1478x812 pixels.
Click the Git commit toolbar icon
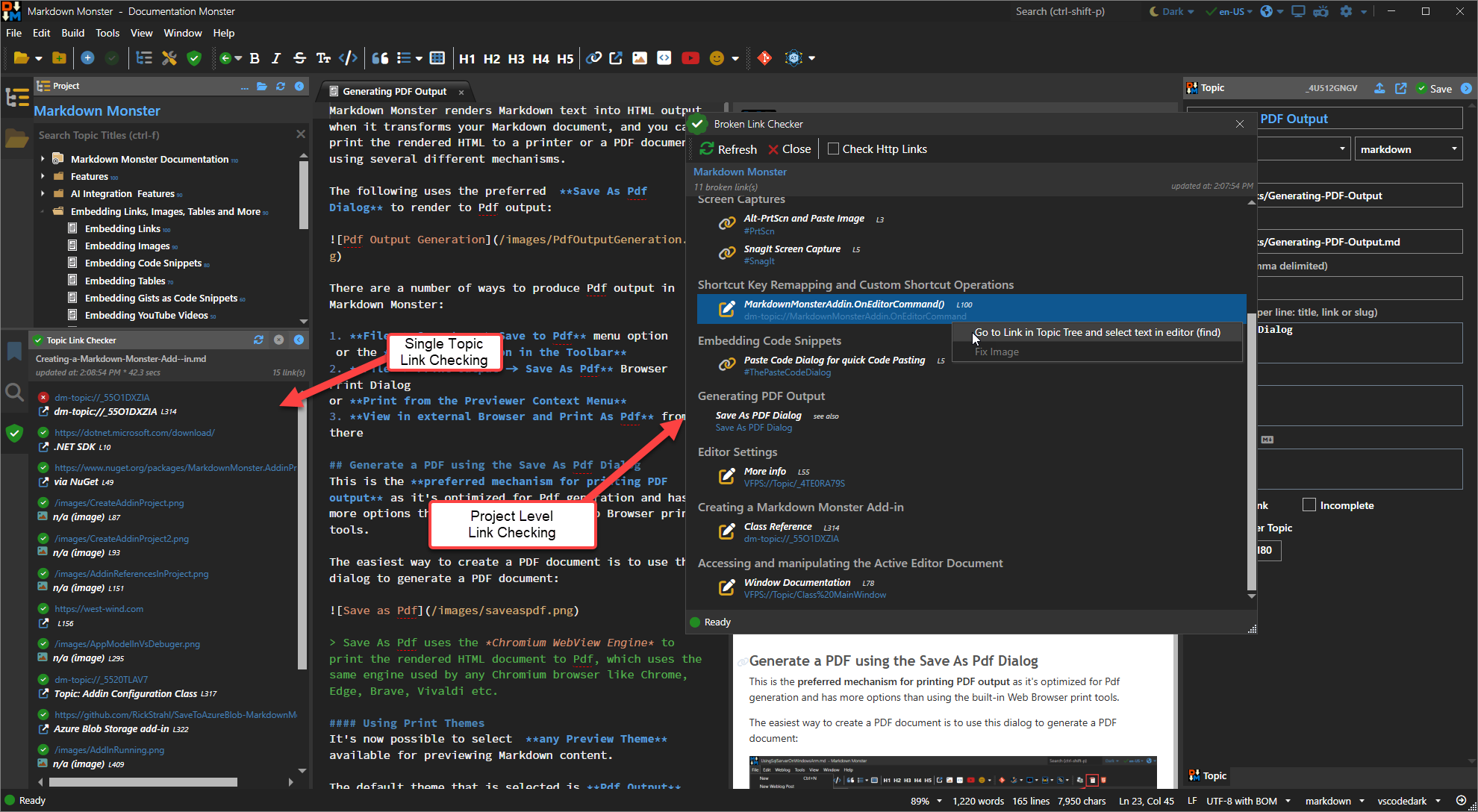click(764, 58)
